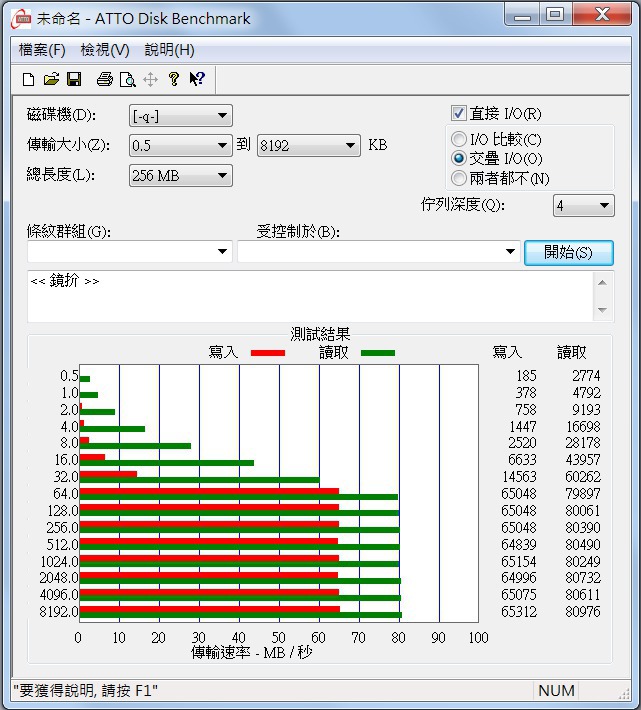Click the green 讀取 legend swatch
This screenshot has height=710, width=641.
[378, 353]
